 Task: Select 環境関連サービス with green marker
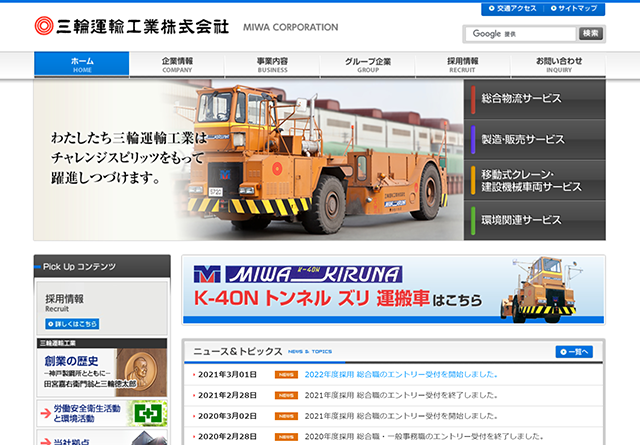click(535, 220)
